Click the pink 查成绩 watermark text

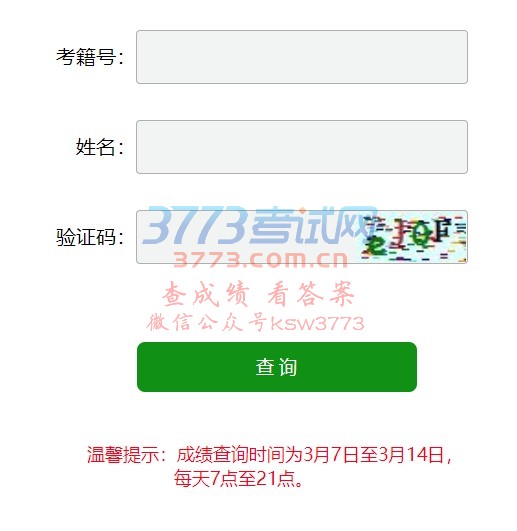(x=206, y=294)
